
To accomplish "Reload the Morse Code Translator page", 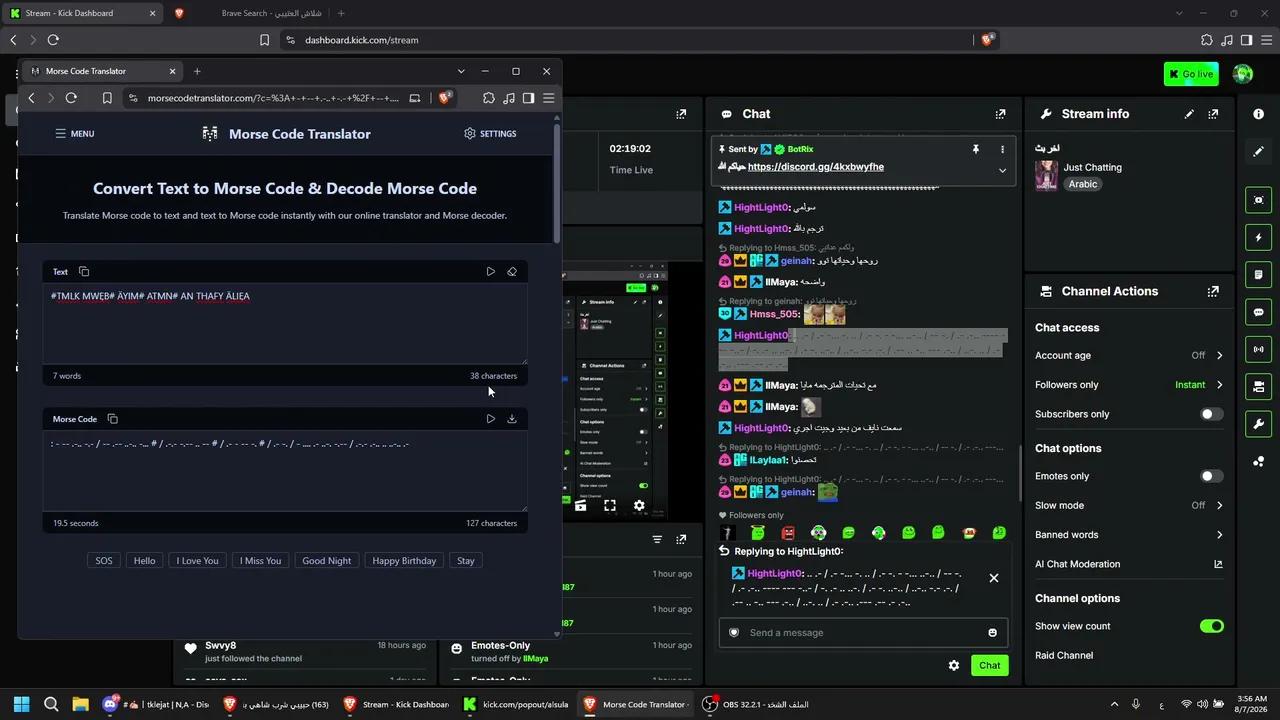I will click(x=71, y=98).
